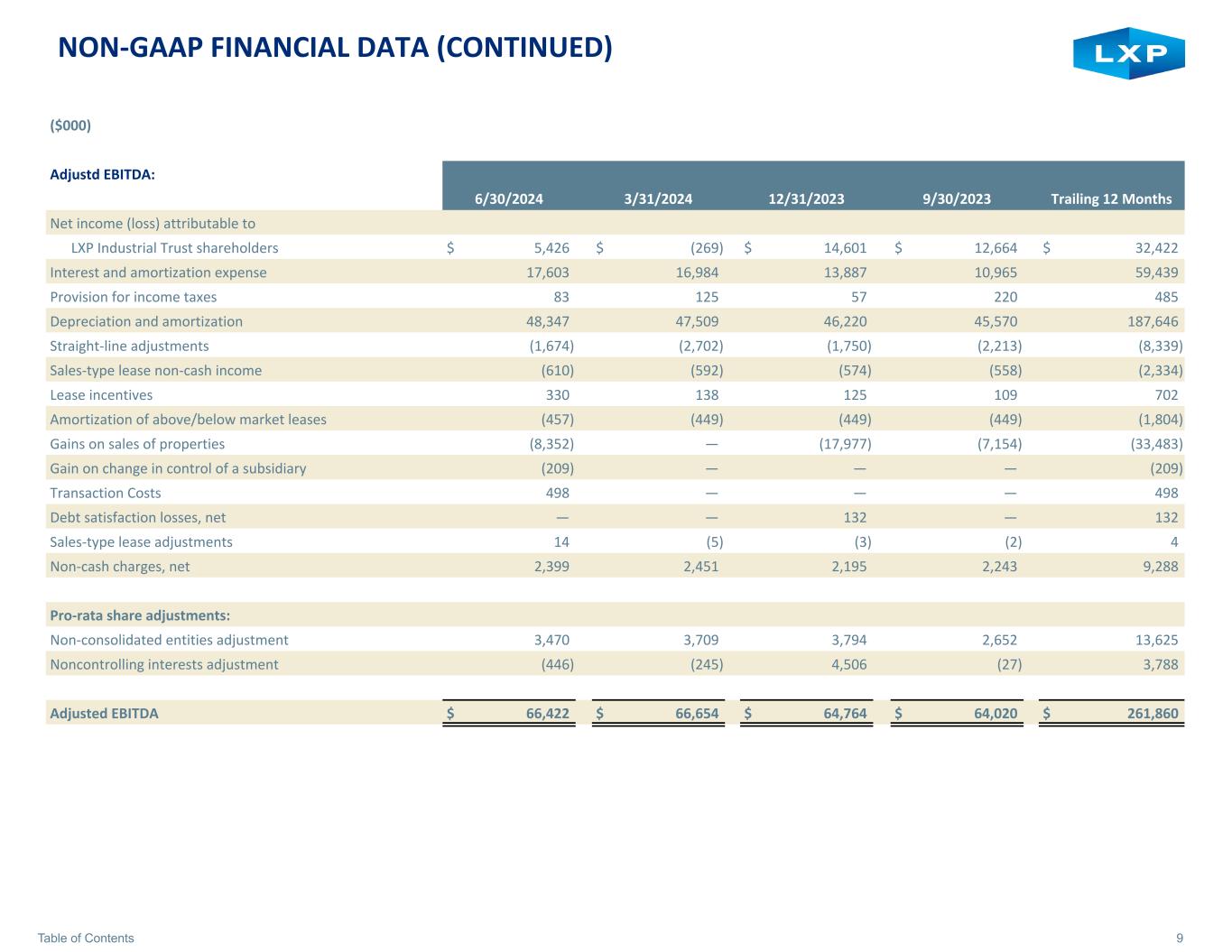Click the page number 9

[1180, 938]
